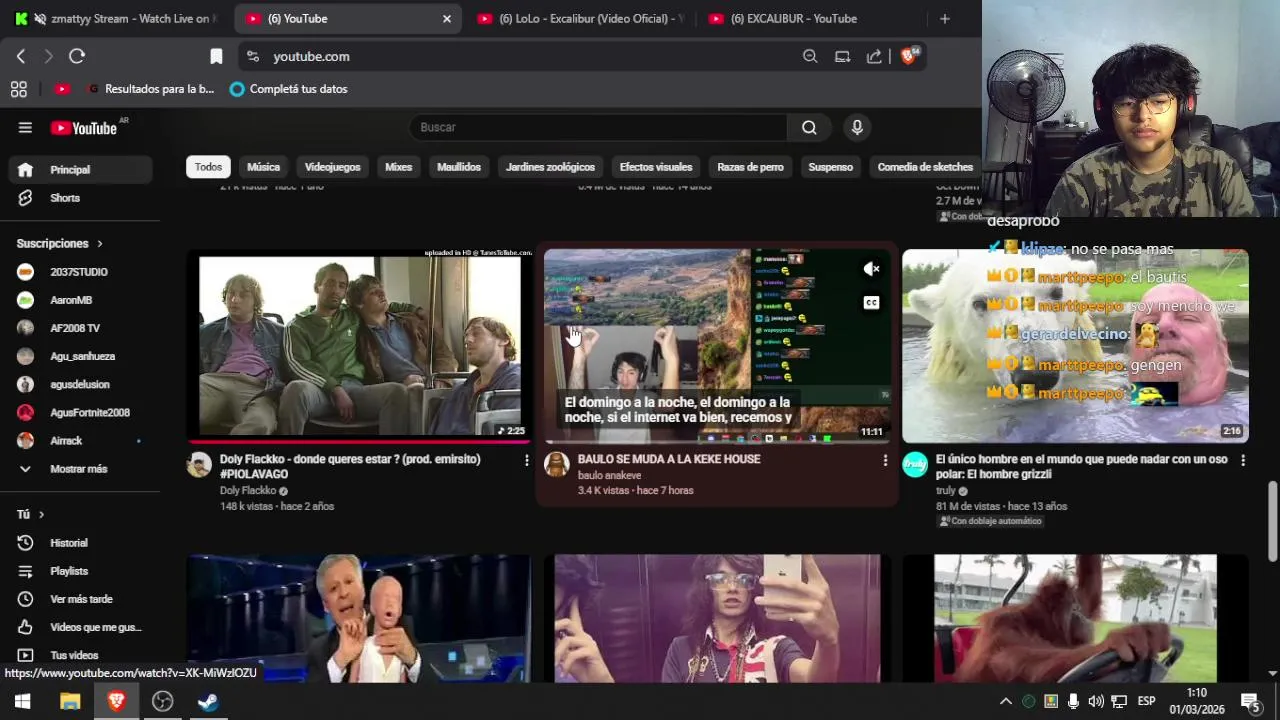
Task: Open the Doly Flackko video thumbnail
Action: (359, 346)
